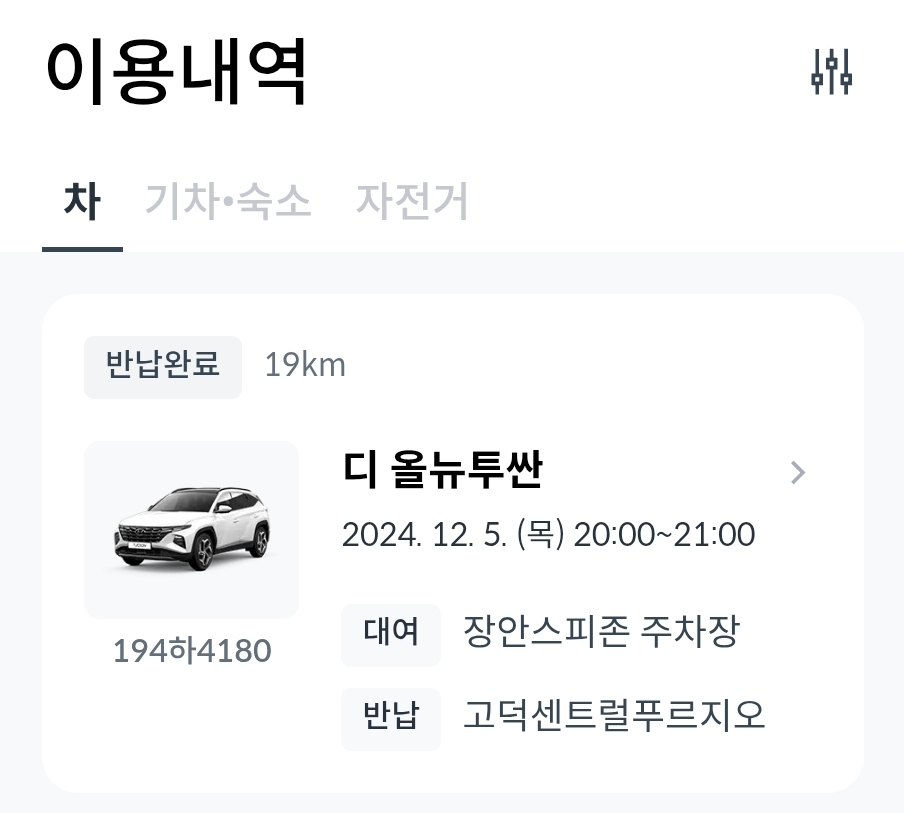
Task: Tap the 반납완료 status badge
Action: click(163, 366)
